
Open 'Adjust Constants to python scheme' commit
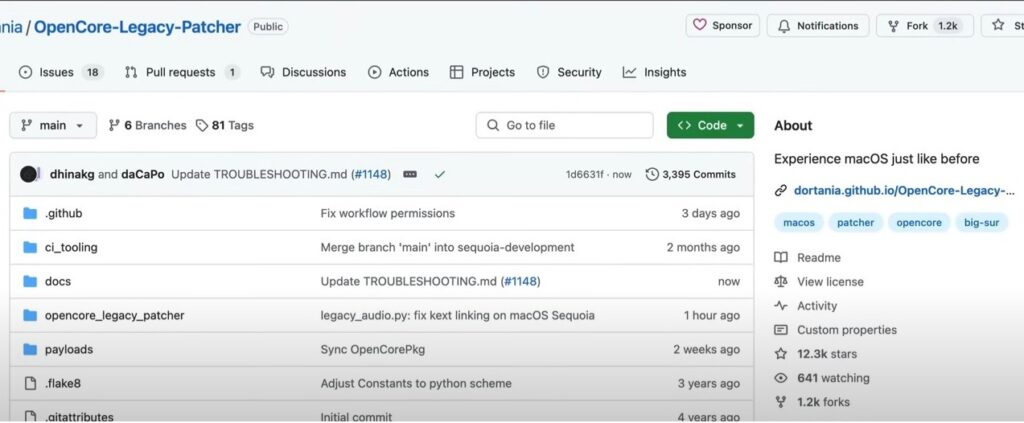pos(416,383)
